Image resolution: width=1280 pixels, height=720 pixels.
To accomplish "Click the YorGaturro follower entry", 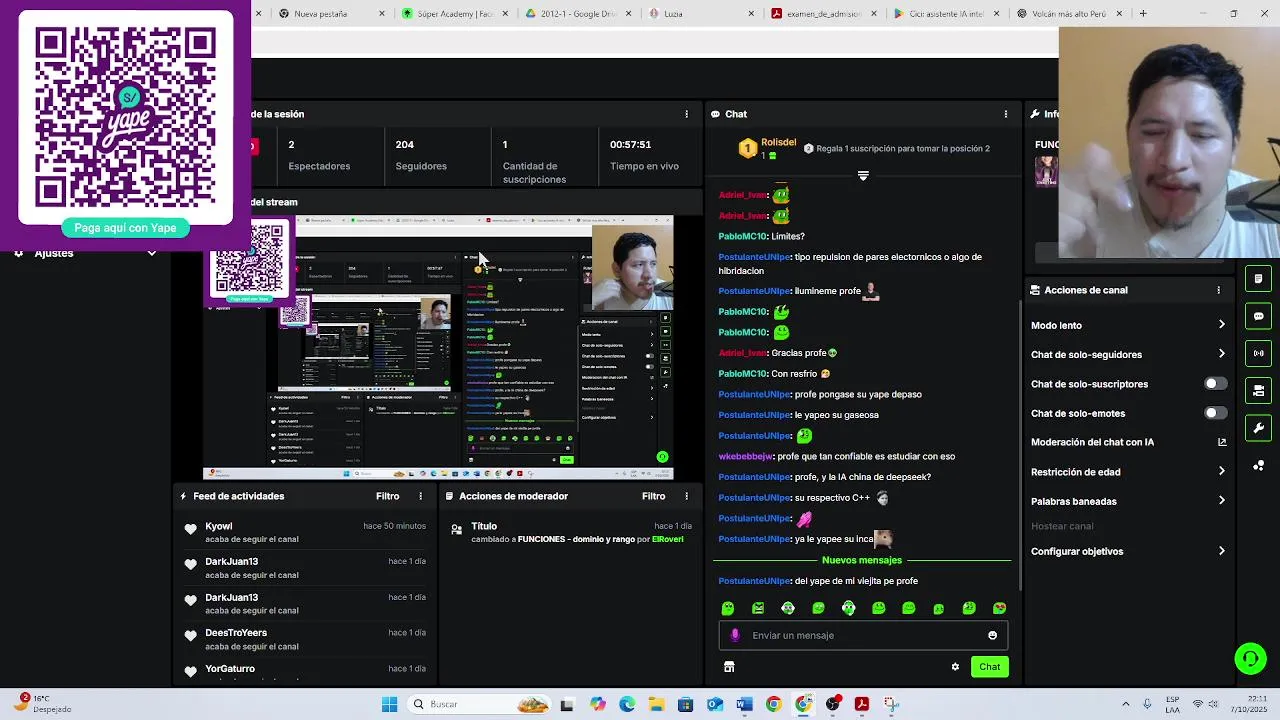I will (305, 673).
